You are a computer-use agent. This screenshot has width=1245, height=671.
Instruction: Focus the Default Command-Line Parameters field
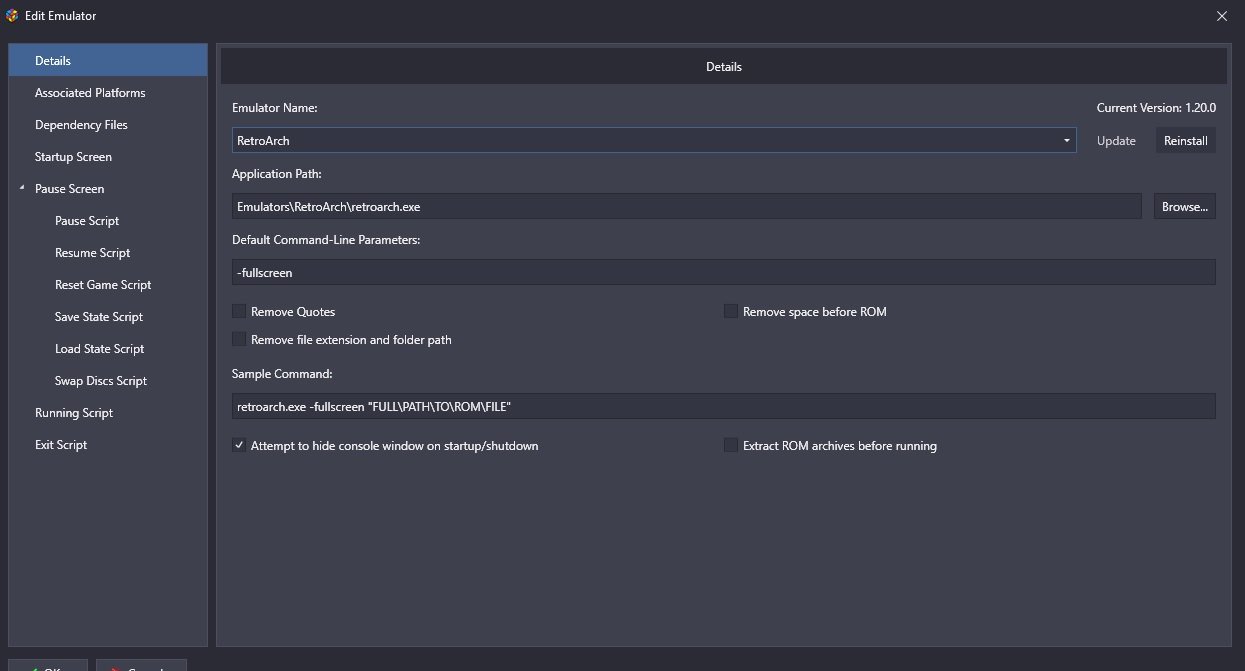[x=724, y=272]
